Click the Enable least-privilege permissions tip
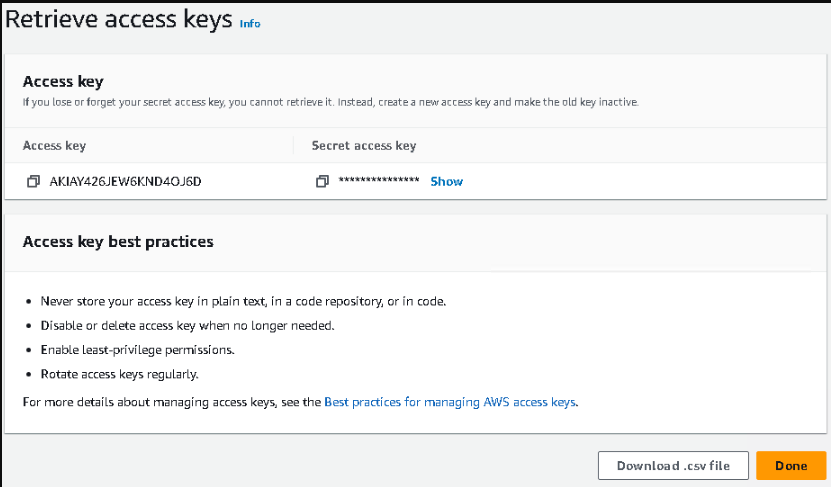The width and height of the screenshot is (831, 487). pyautogui.click(x=137, y=350)
